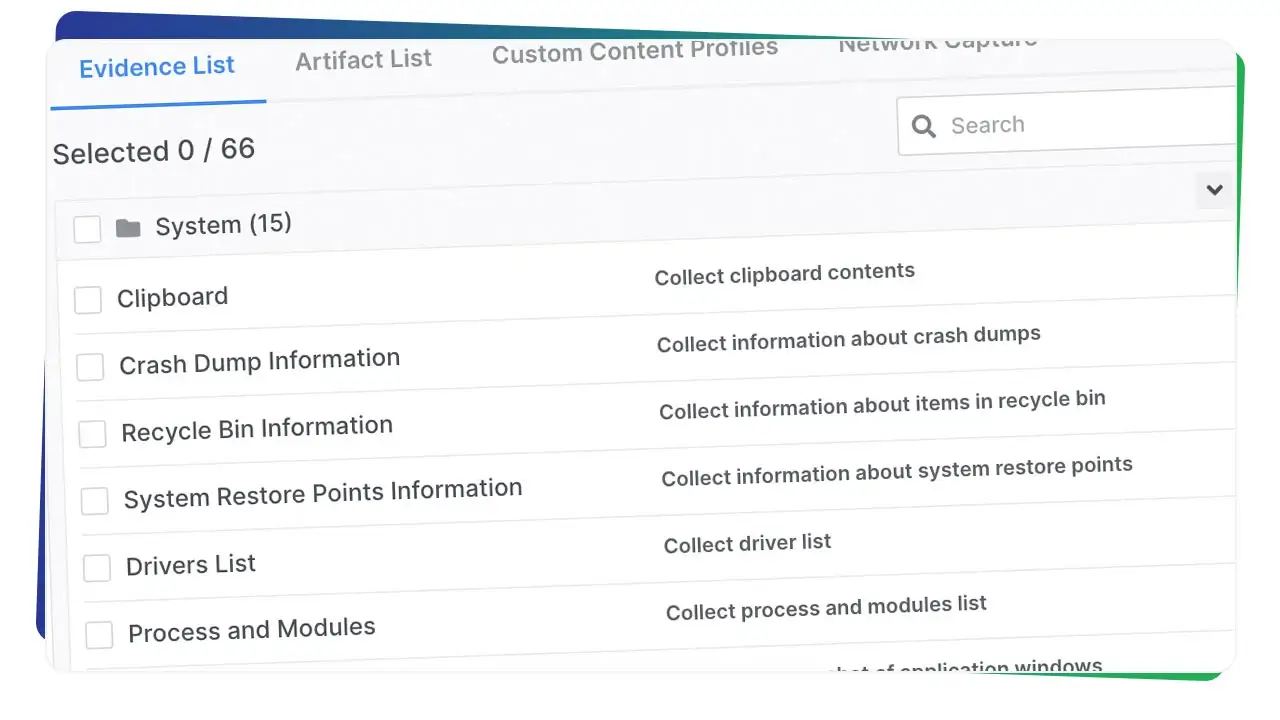1280x720 pixels.
Task: Click the Process and Modules label
Action: [x=252, y=631]
